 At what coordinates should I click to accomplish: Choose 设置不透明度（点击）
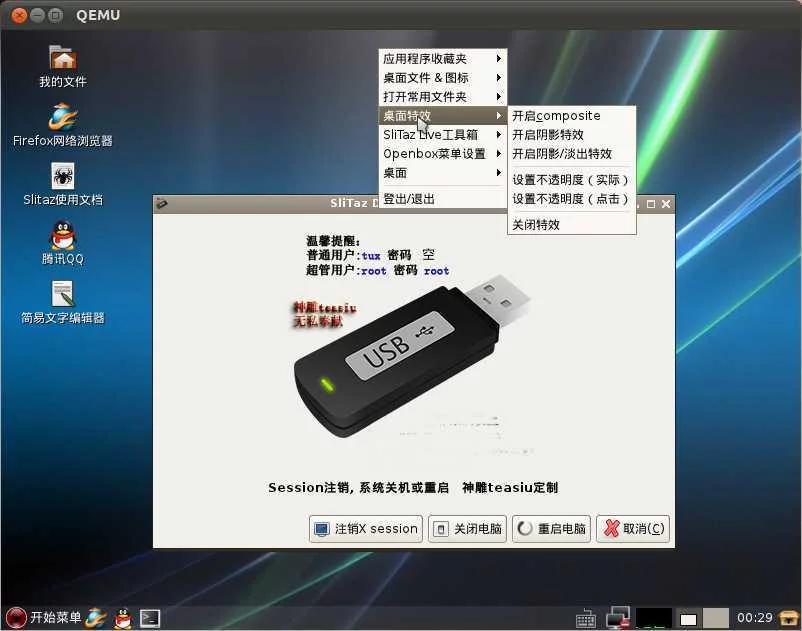tap(571, 199)
